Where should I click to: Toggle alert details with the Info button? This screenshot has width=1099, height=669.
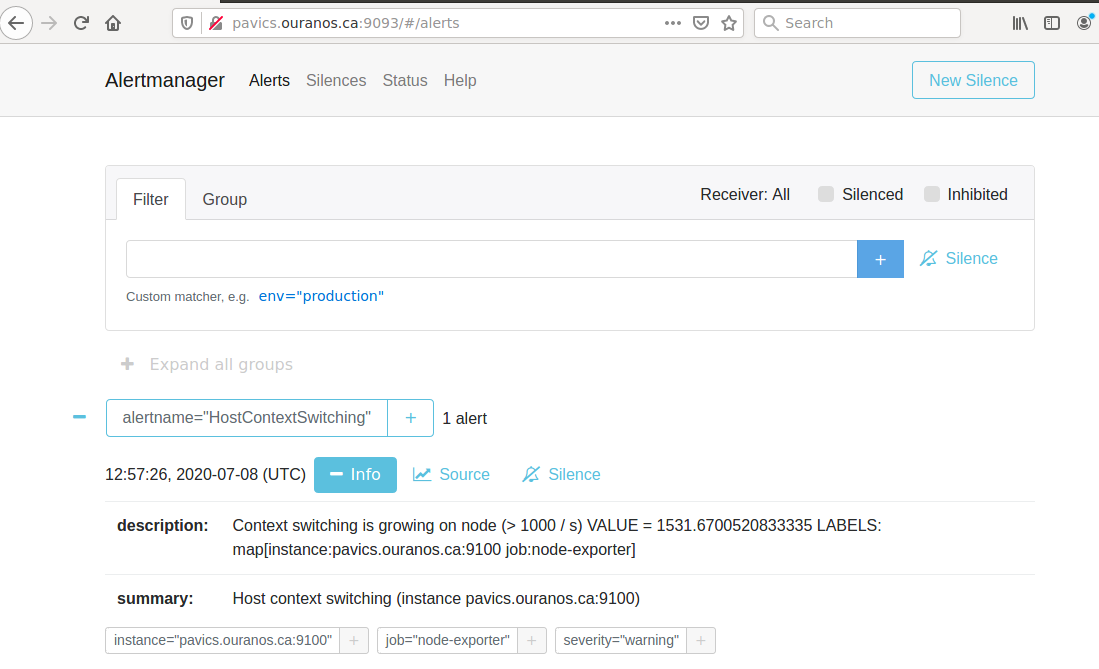[355, 474]
